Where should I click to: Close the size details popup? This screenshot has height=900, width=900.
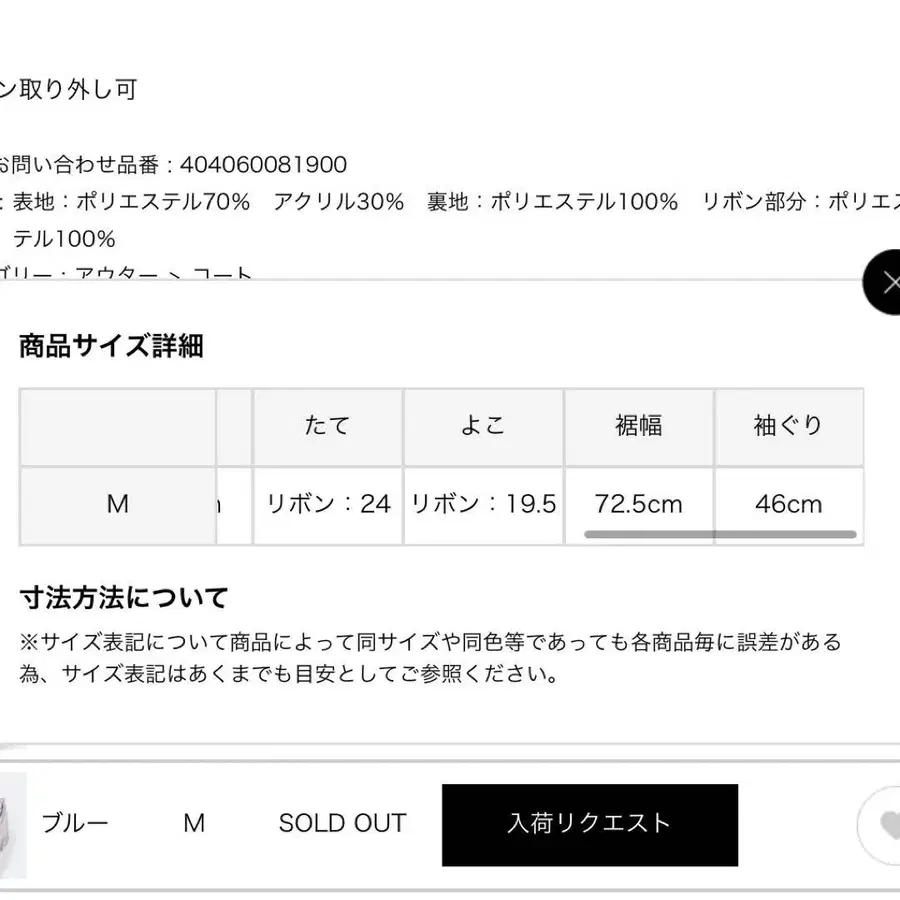(886, 283)
